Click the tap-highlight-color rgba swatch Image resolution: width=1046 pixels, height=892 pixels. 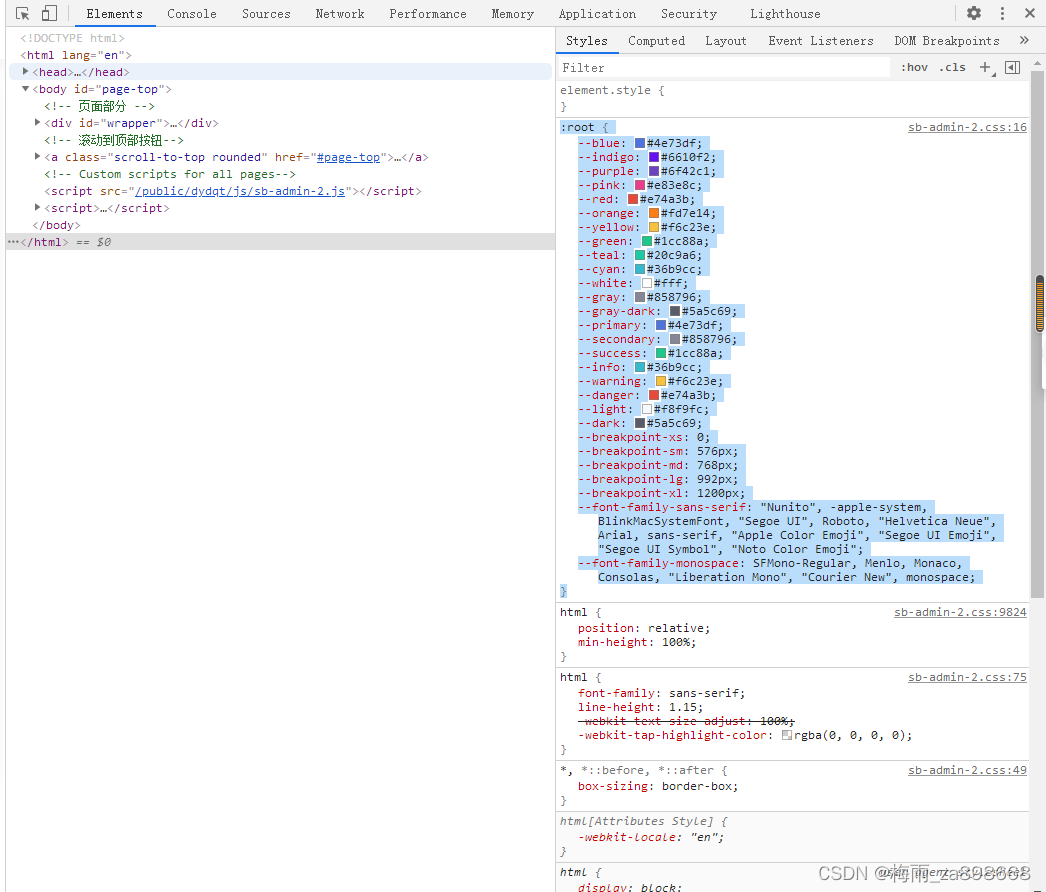click(787, 735)
